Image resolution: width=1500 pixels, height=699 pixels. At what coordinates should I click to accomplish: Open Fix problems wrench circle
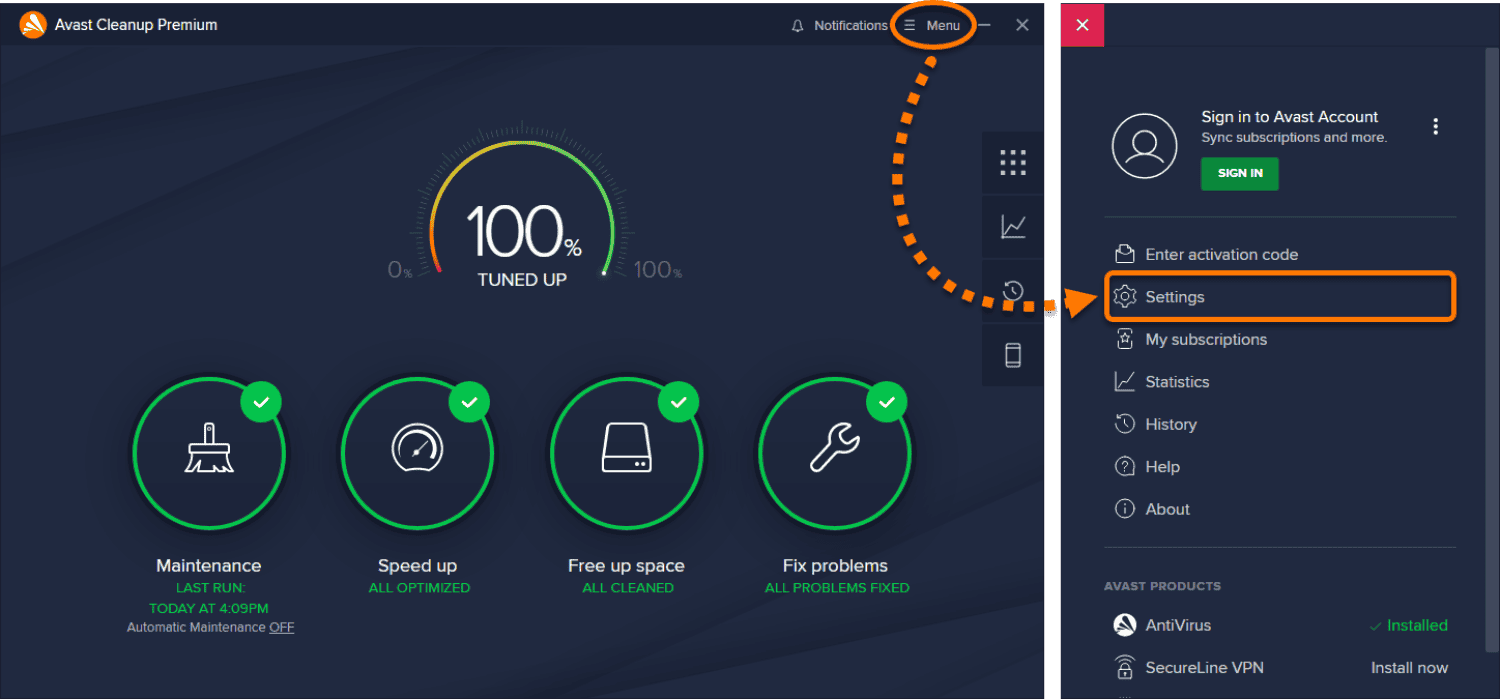pyautogui.click(x=835, y=454)
